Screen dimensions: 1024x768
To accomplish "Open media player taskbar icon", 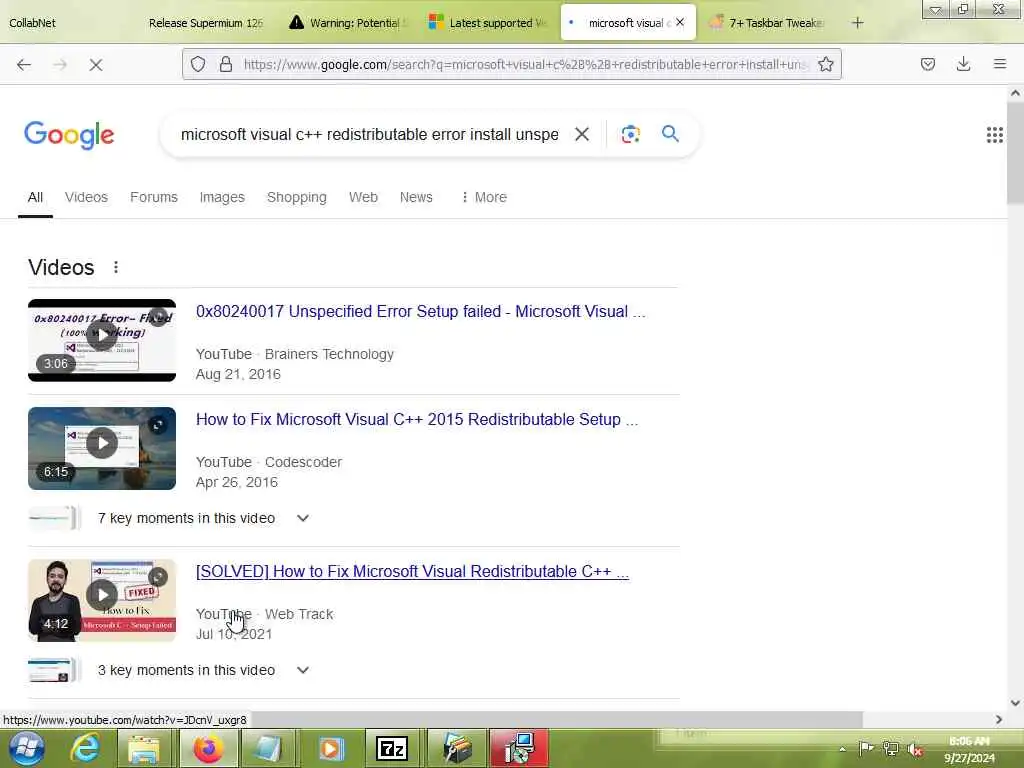I will click(330, 748).
